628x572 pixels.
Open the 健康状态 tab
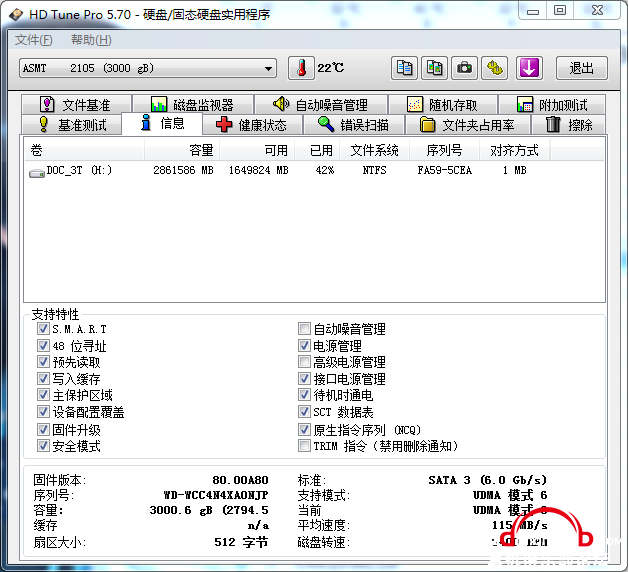point(252,125)
